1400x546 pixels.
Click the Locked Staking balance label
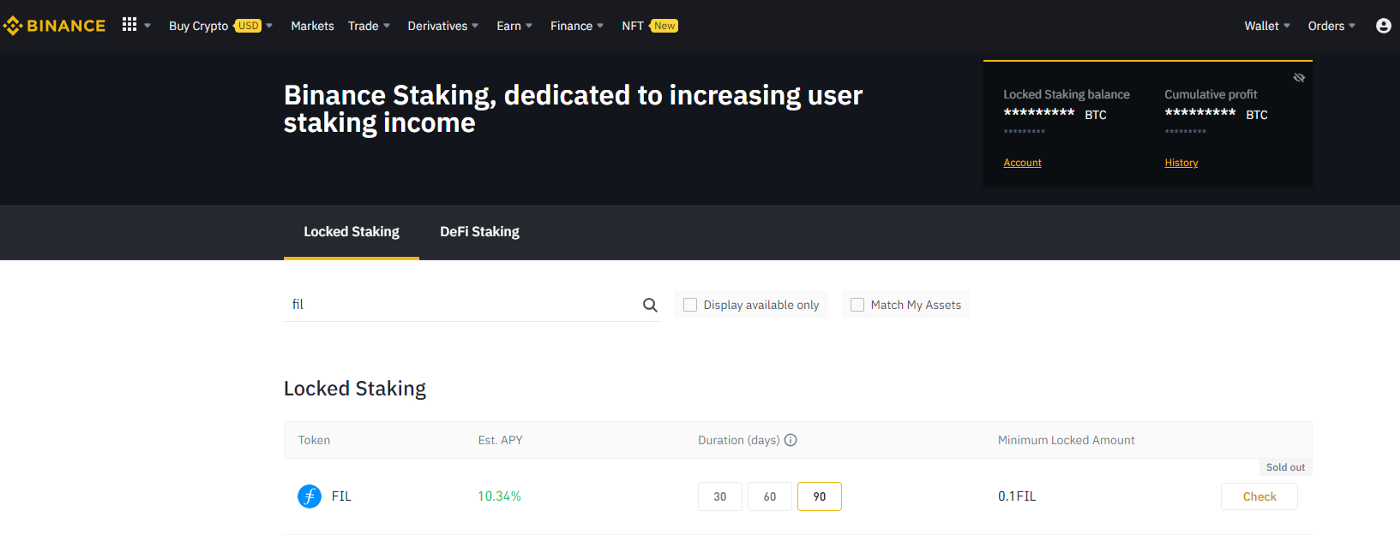(1066, 94)
